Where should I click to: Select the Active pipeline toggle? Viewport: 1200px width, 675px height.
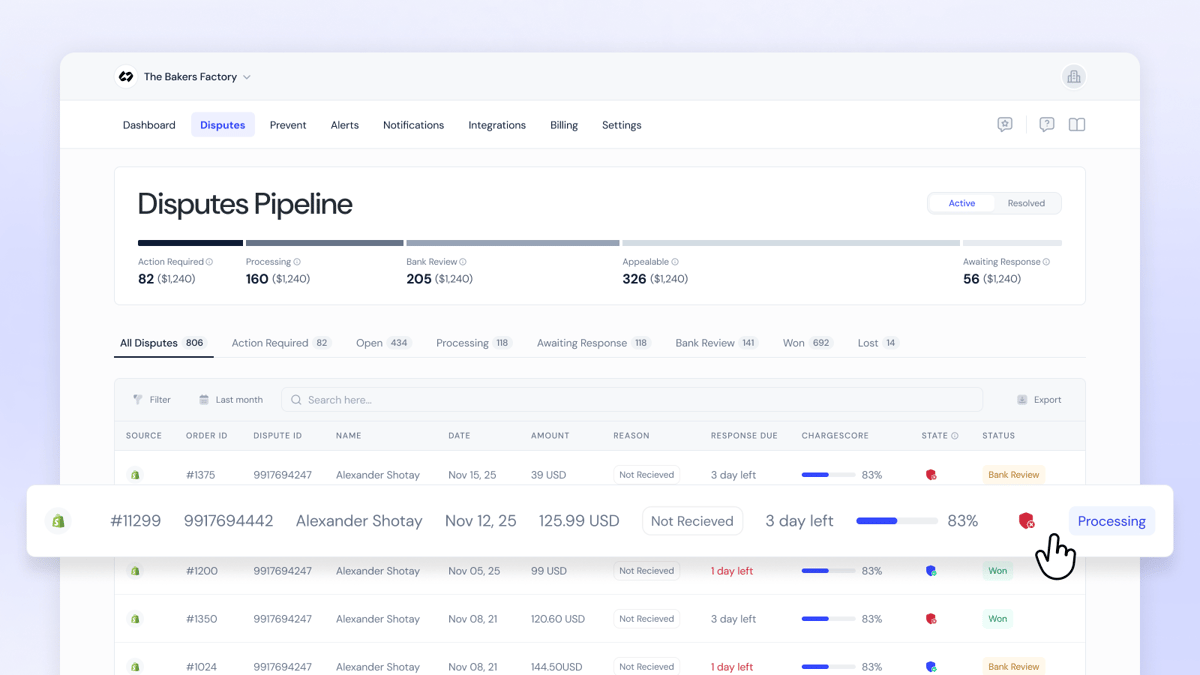click(x=962, y=203)
